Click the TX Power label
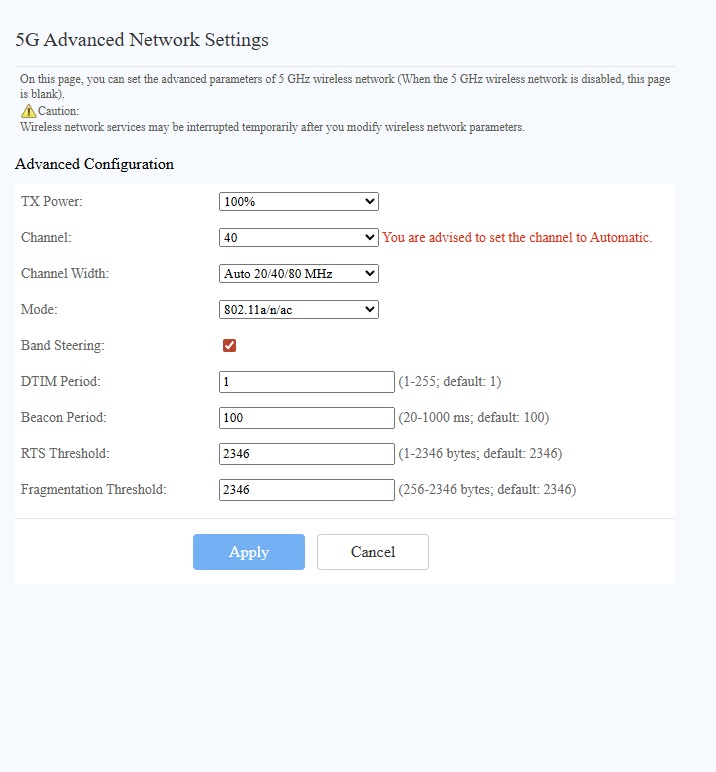Screen dimensions: 716x772 click(52, 202)
